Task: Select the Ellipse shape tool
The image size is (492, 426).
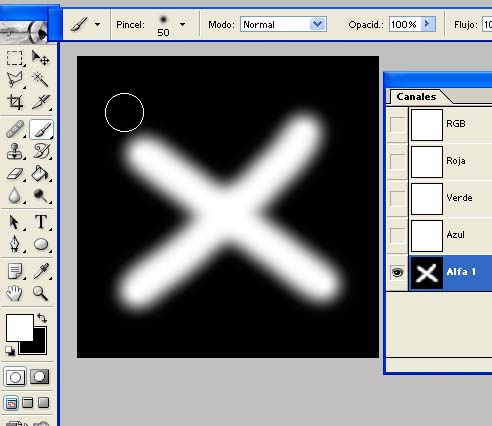Action: [41, 244]
